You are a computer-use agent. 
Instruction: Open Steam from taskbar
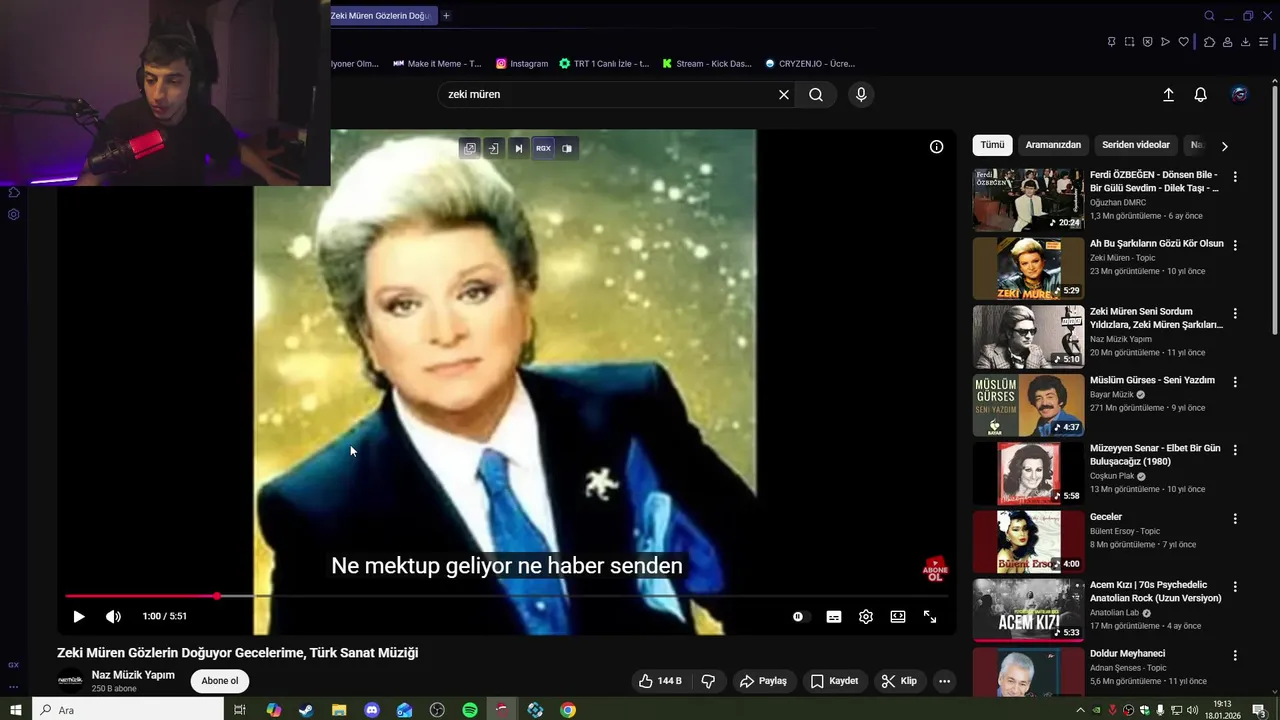tap(306, 710)
